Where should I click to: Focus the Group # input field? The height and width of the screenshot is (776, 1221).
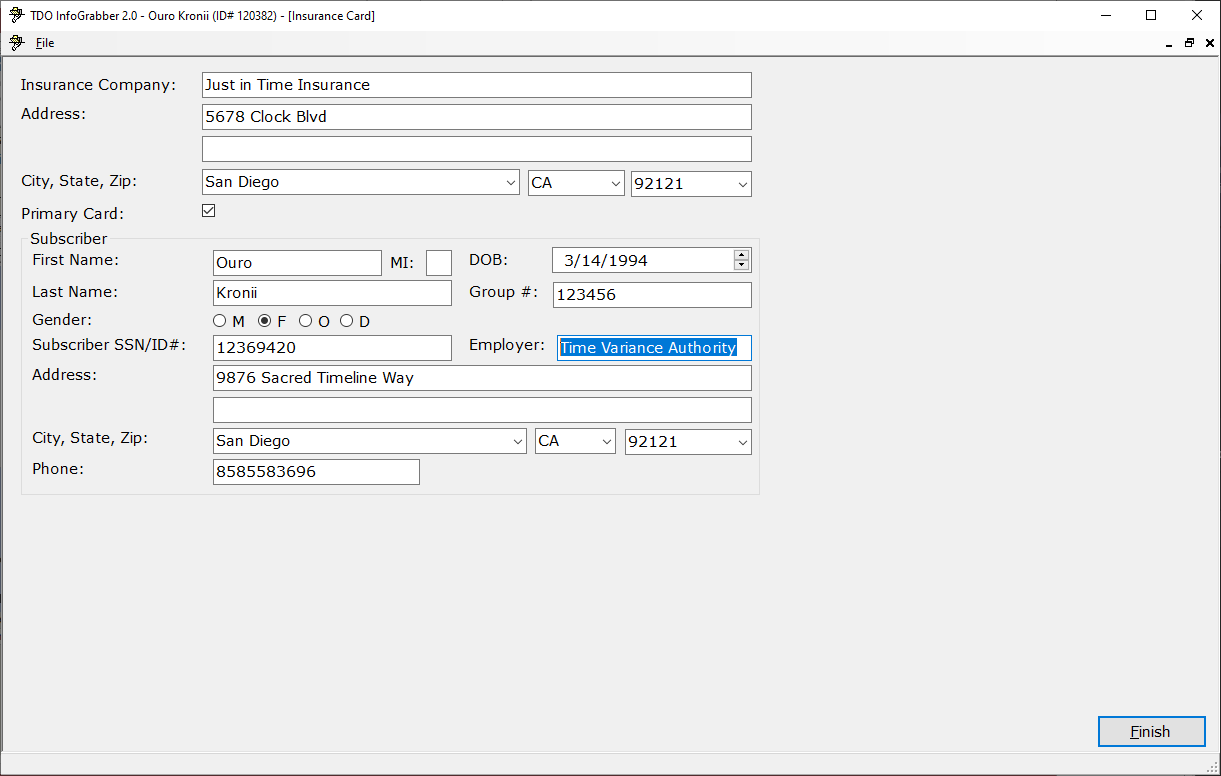(x=651, y=295)
